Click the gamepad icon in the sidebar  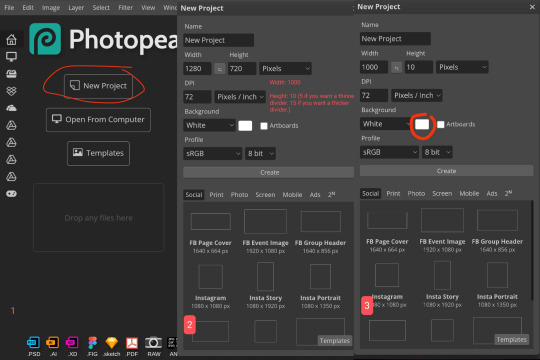point(11,194)
